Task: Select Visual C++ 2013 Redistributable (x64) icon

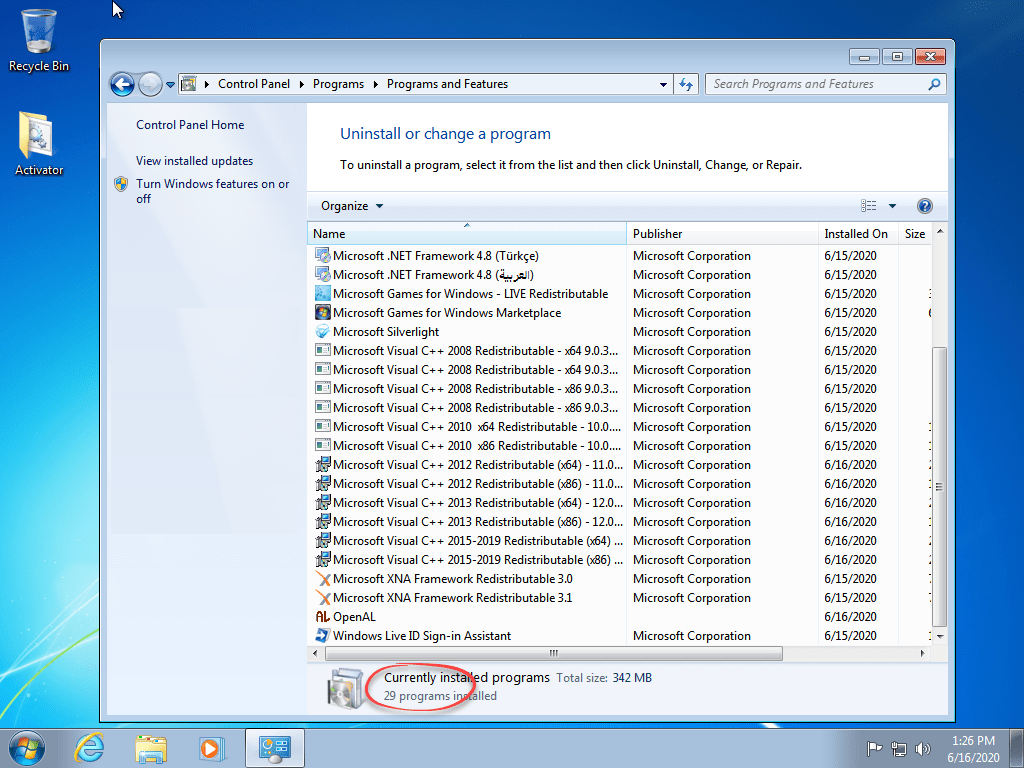Action: pyautogui.click(x=323, y=502)
